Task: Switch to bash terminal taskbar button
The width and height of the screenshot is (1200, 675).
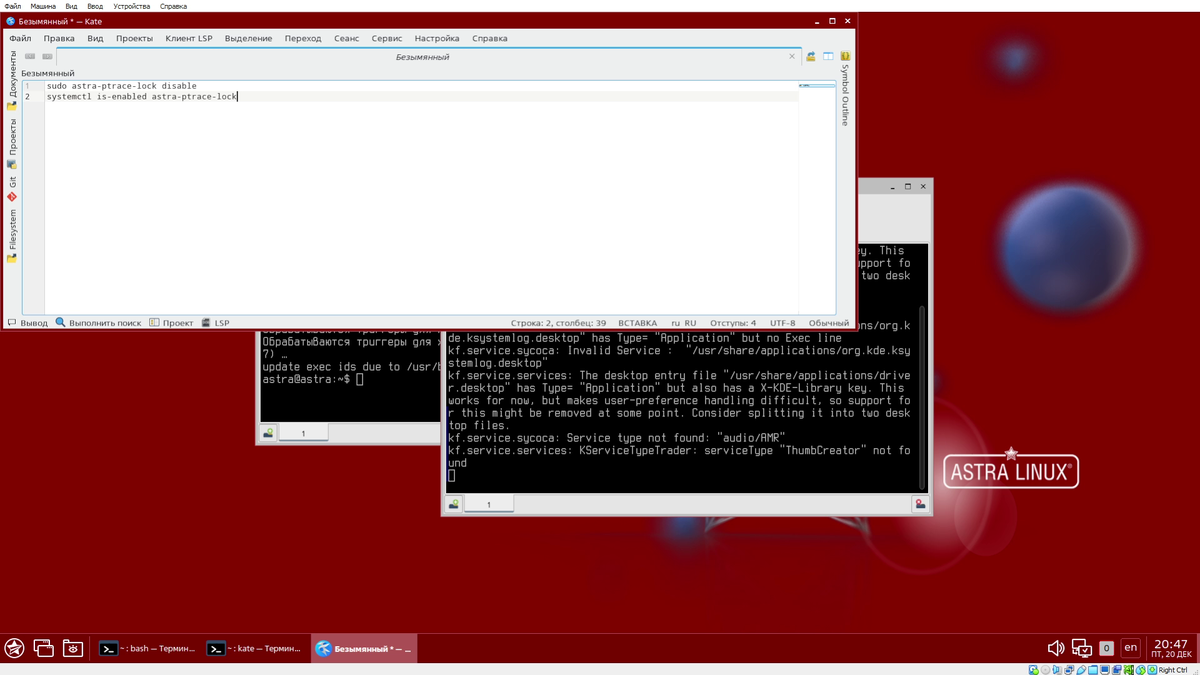Action: (147, 648)
